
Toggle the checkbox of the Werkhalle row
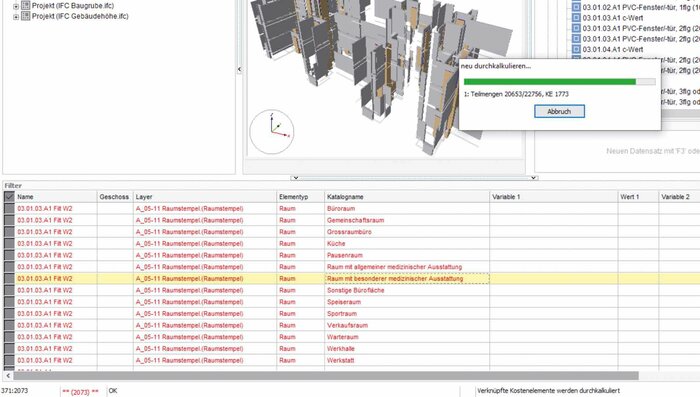[9, 348]
